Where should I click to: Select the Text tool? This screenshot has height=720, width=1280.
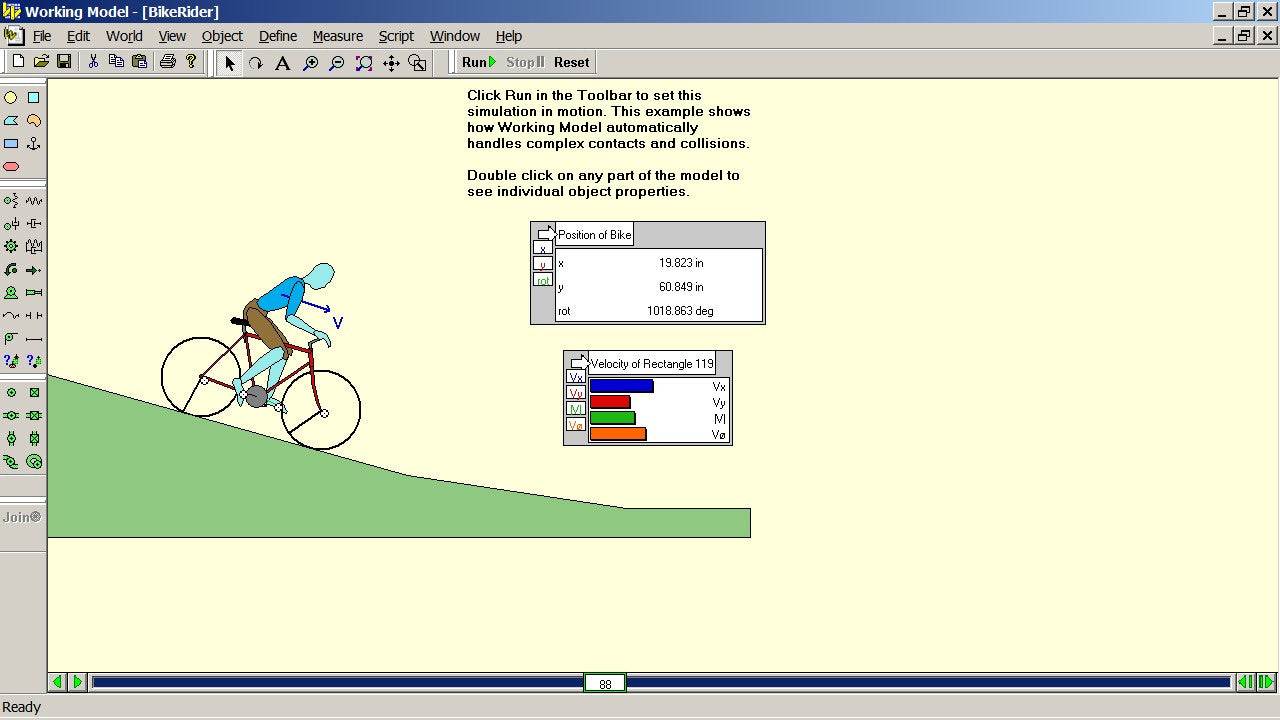tap(283, 63)
